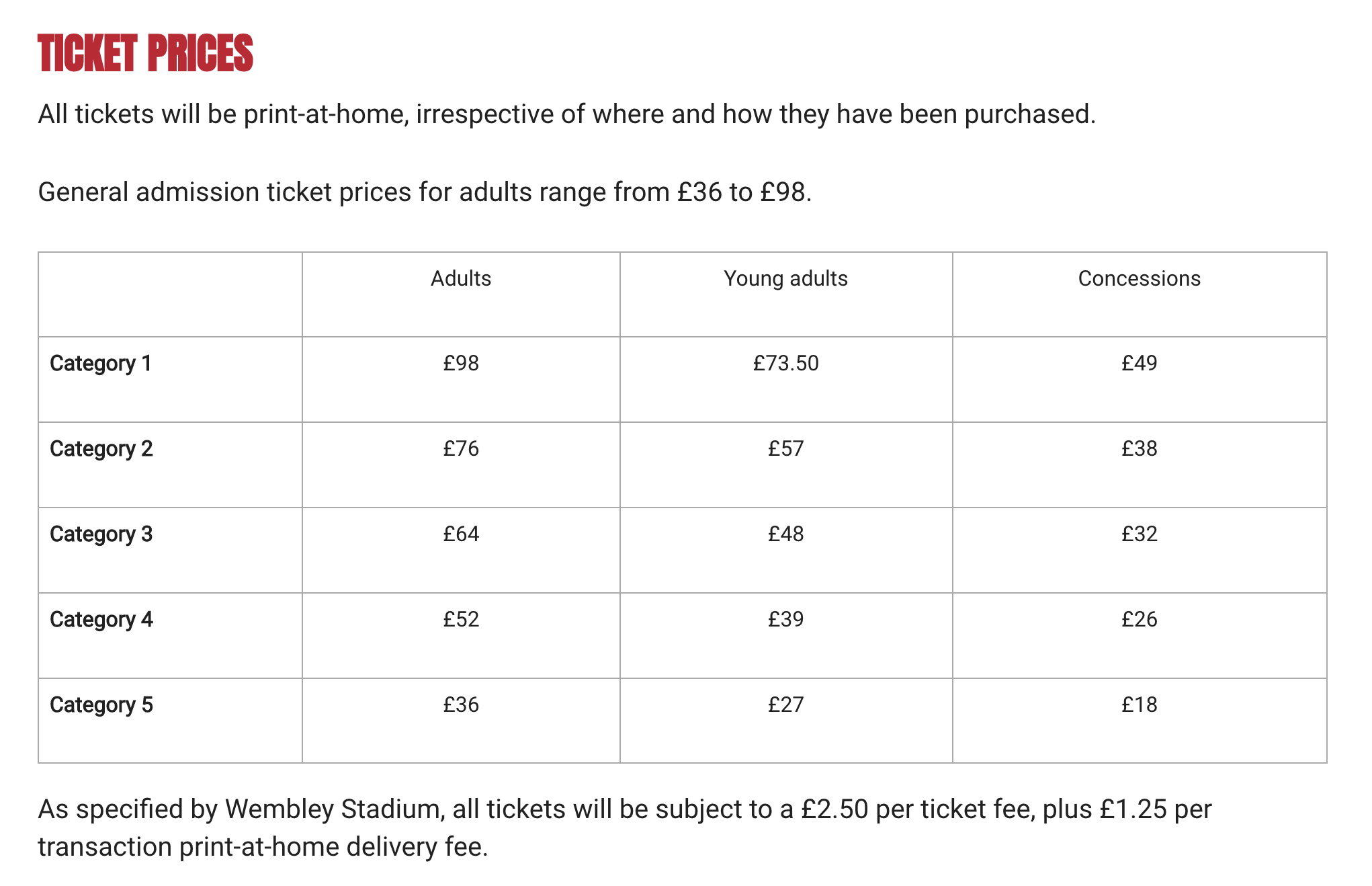
Task: Click the £98 adult Category 1 price
Action: pyautogui.click(x=461, y=363)
